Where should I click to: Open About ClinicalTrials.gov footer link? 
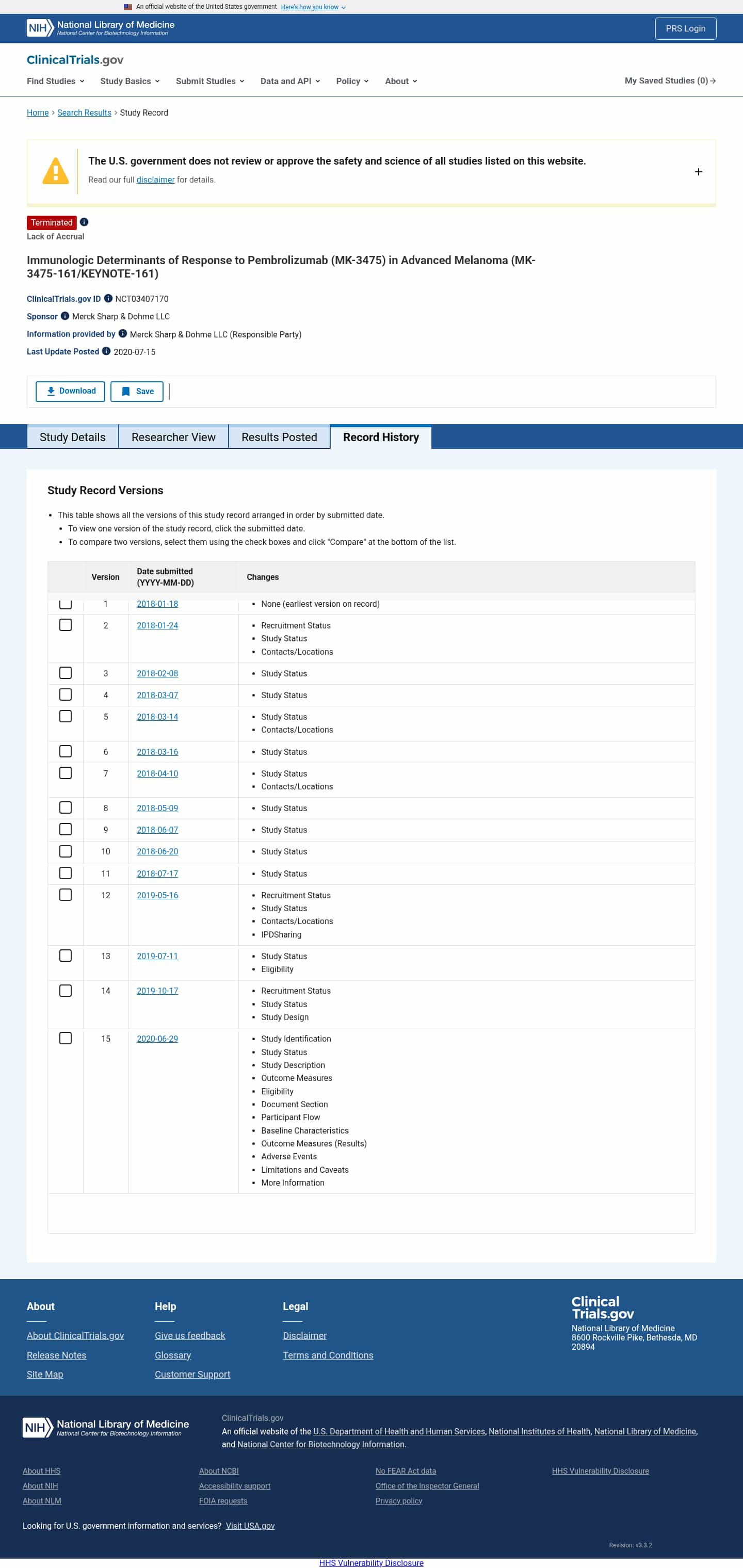point(75,1335)
